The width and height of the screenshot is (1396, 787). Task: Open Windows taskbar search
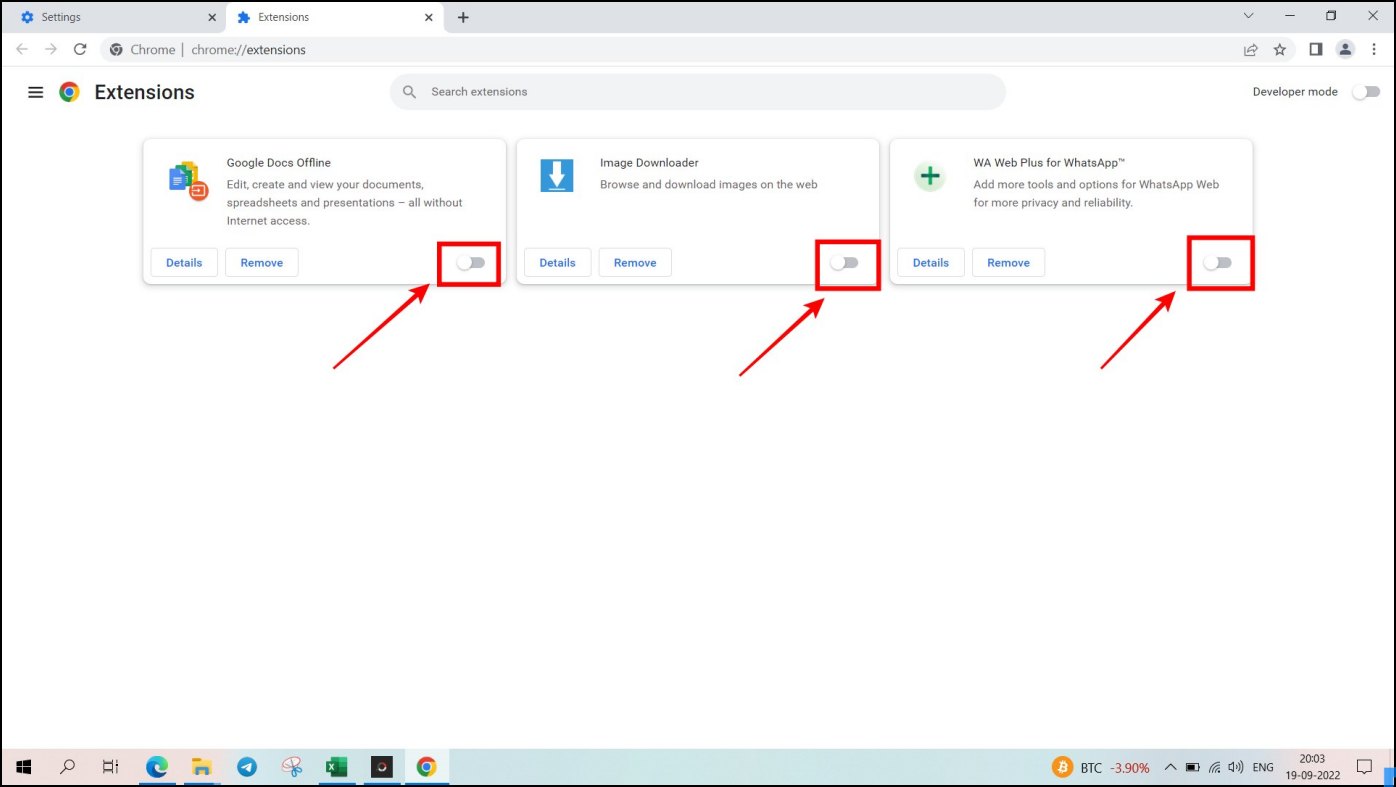click(68, 767)
